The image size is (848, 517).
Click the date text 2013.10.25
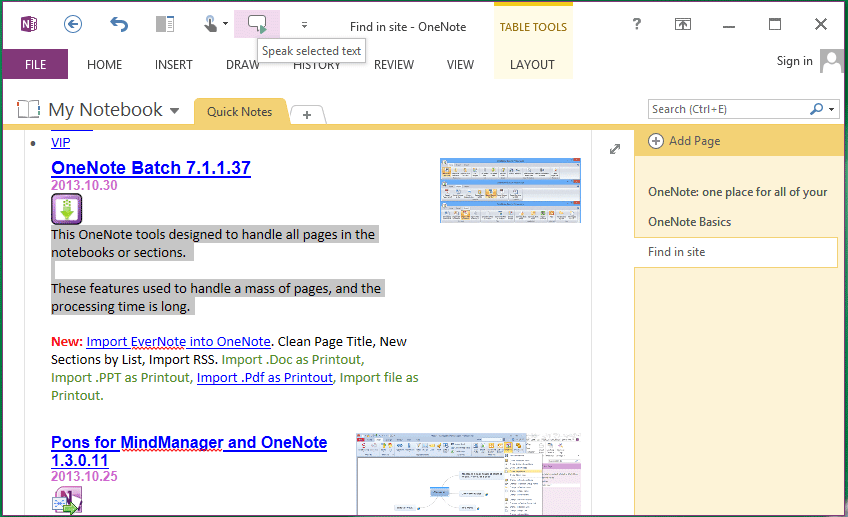[x=84, y=476]
